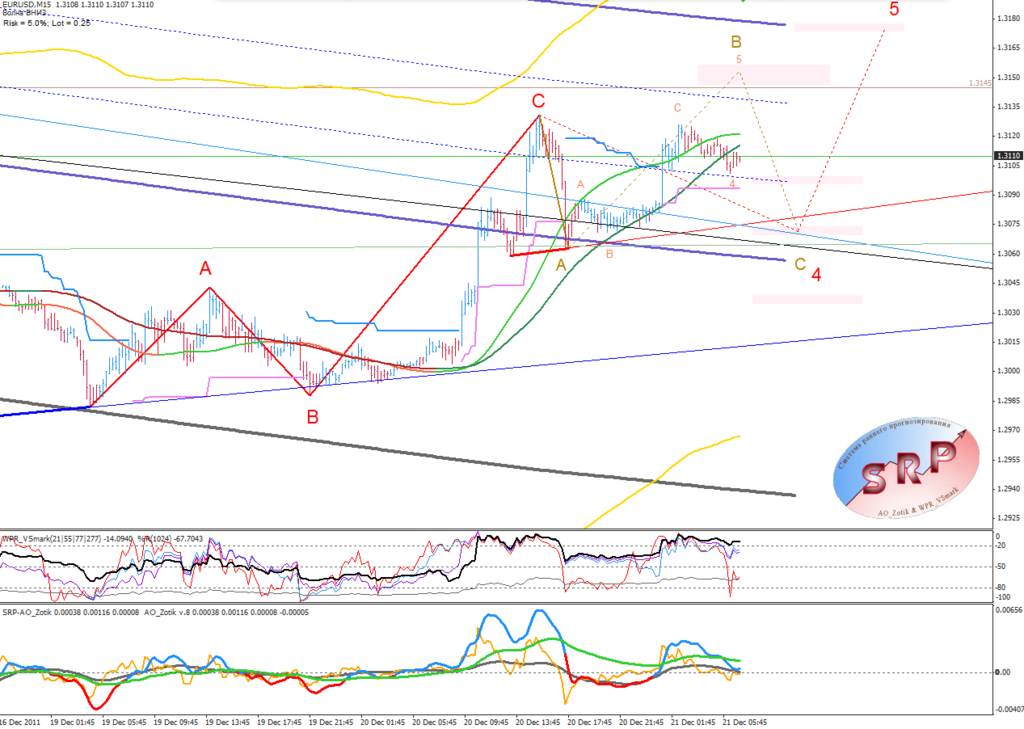Select the large red C at the peak
The height and width of the screenshot is (729, 1024).
pyautogui.click(x=537, y=101)
